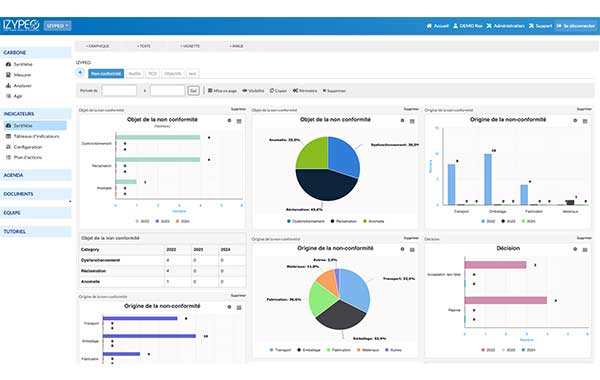This screenshot has height=380, width=600.
Task: Open gear settings of Objet bar chart
Action: (x=229, y=121)
